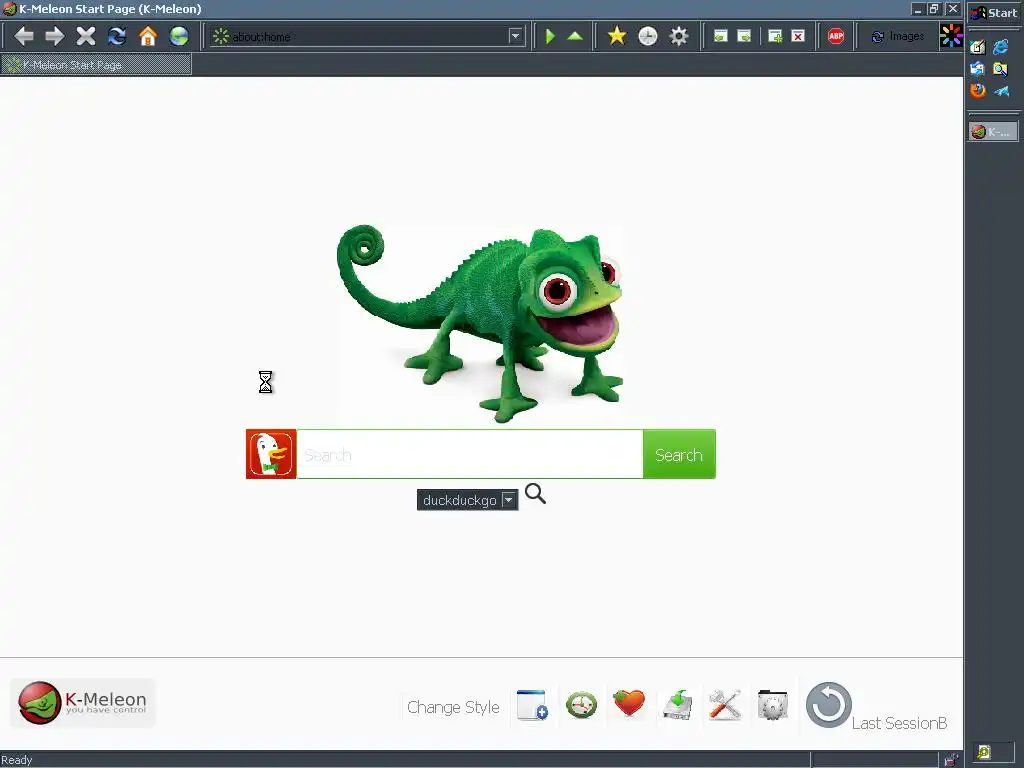Click the magnifying glass under the search box
This screenshot has height=768, width=1024.
535,494
